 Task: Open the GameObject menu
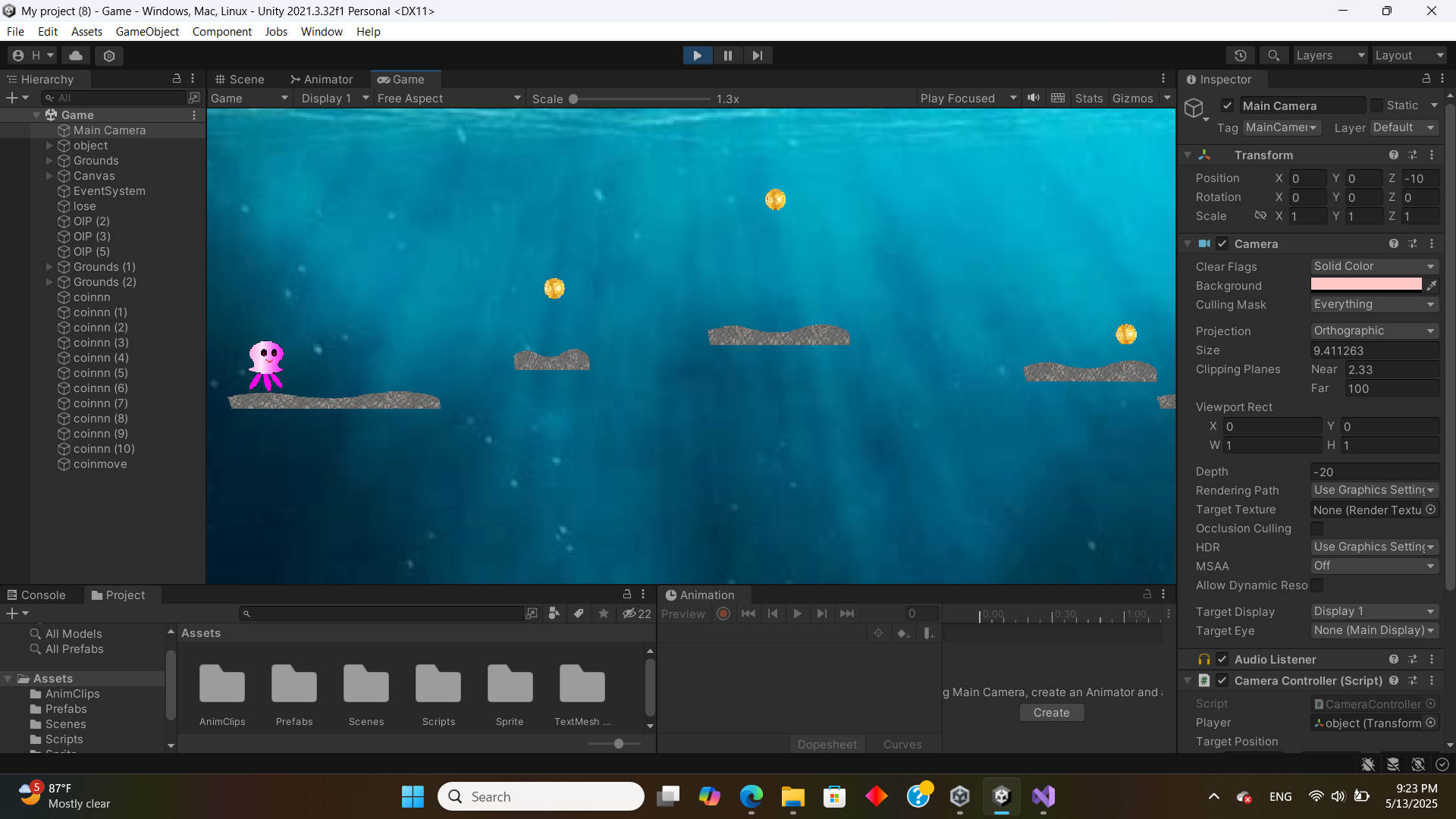coord(147,31)
